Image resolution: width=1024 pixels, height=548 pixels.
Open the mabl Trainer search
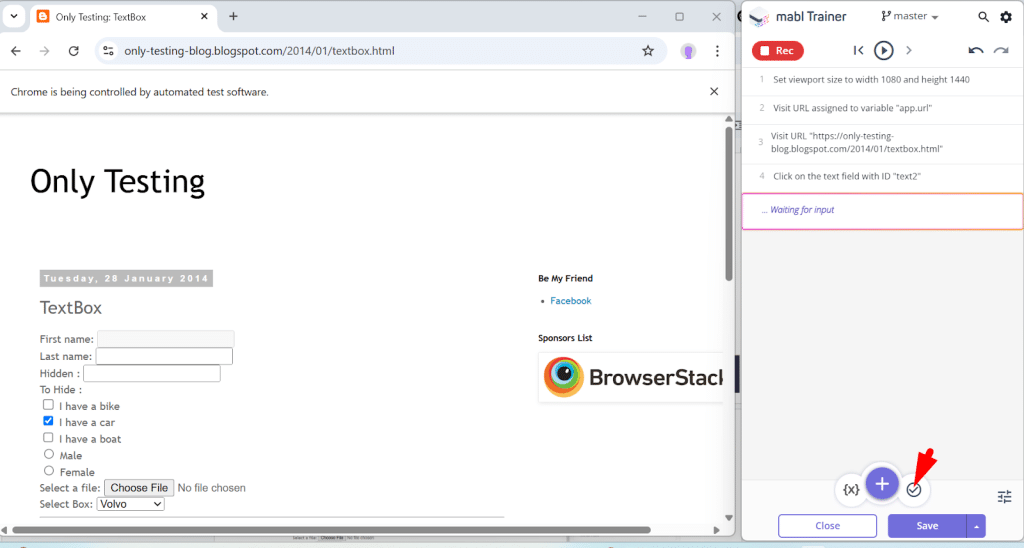pos(983,17)
